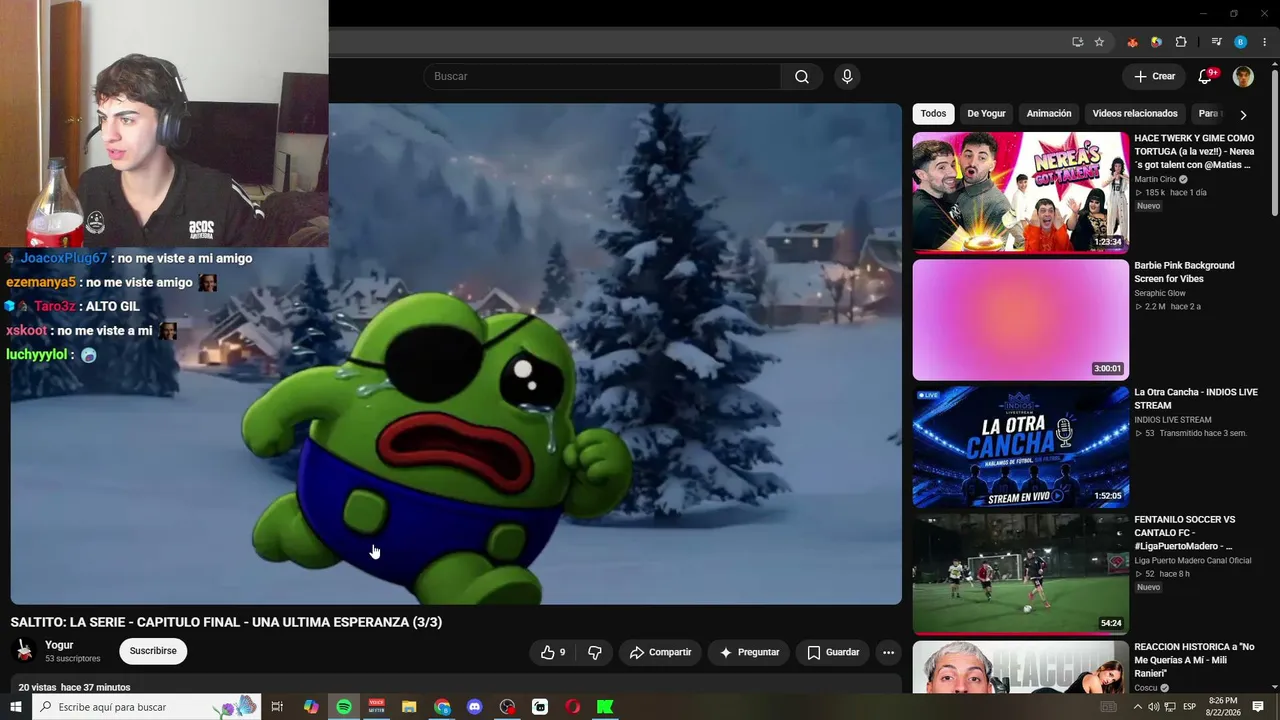Open 'FENTANILO SOCCER VS CANTALO FC' title
The height and width of the screenshot is (720, 1280).
tap(1185, 533)
